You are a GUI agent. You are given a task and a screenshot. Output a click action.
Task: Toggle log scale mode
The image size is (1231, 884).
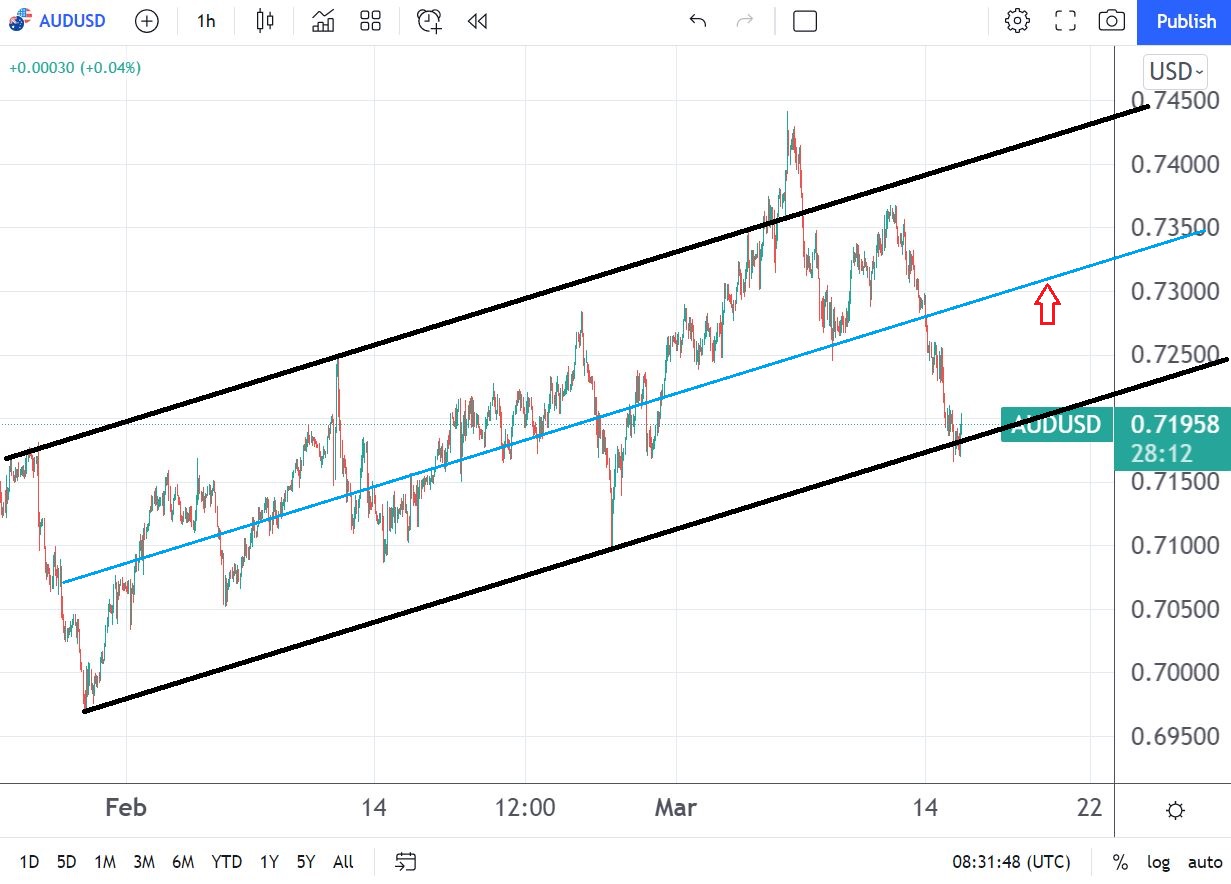1158,862
